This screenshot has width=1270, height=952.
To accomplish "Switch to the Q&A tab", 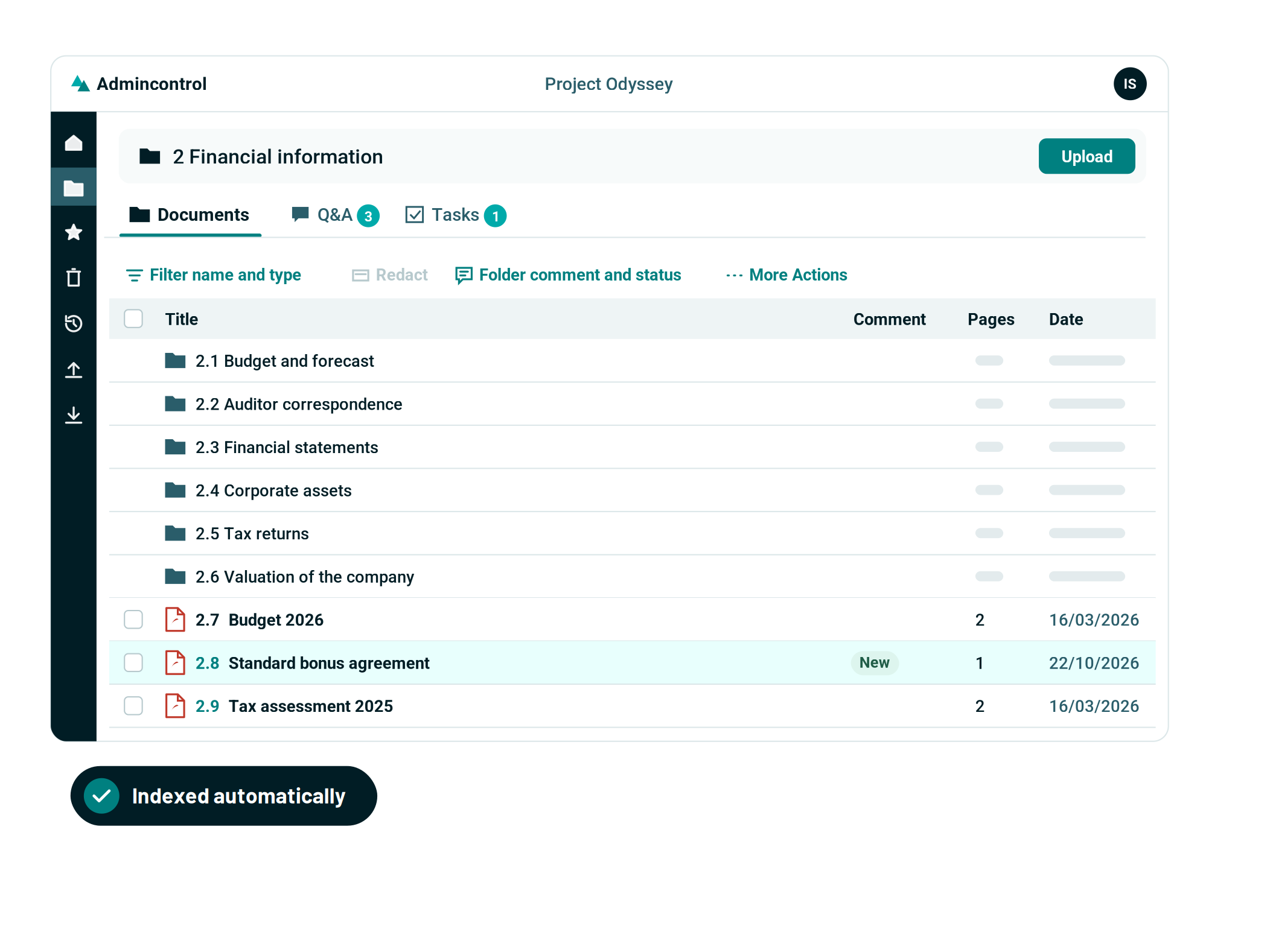I will click(335, 215).
